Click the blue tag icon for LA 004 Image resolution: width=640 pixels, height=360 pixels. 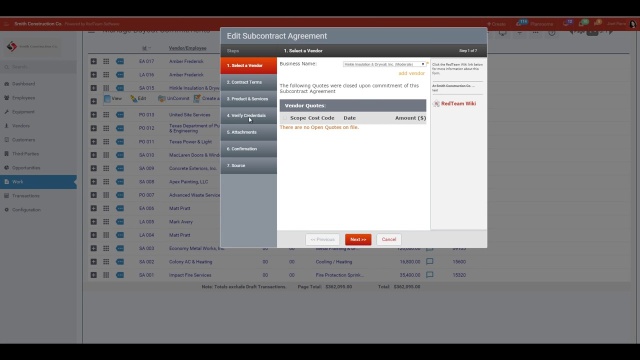[120, 235]
